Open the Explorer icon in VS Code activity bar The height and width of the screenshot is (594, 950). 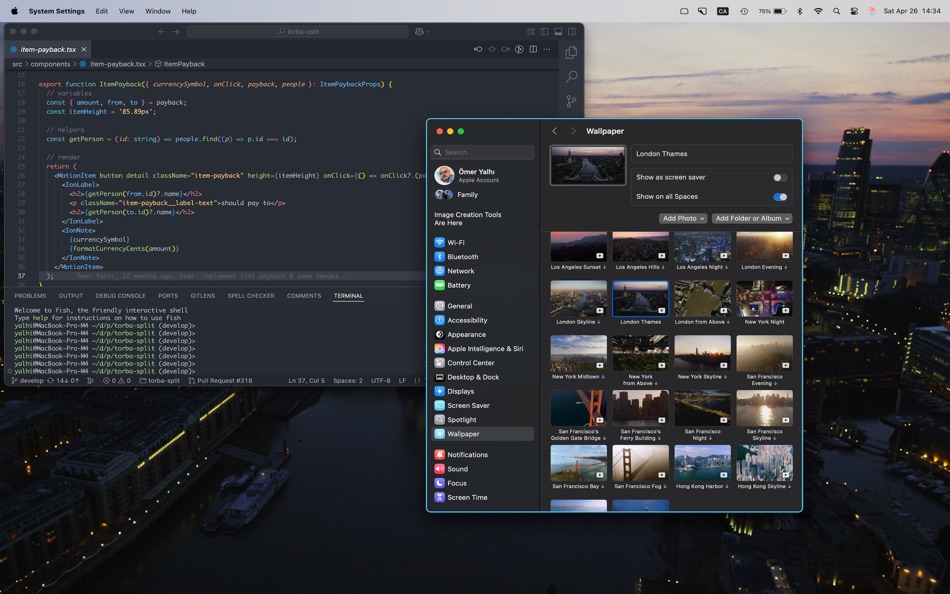click(571, 53)
